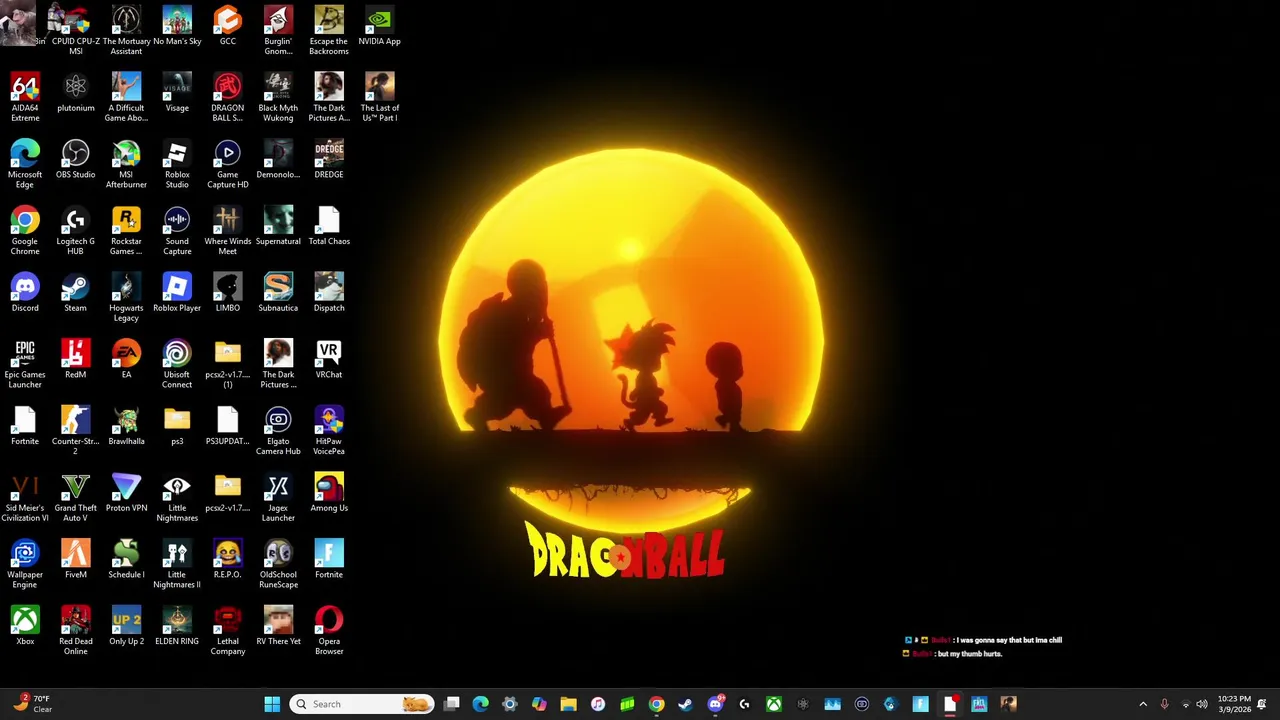1280x720 pixels.
Task: Select the Sid Meier's Civilization VI icon
Action: pos(25,497)
